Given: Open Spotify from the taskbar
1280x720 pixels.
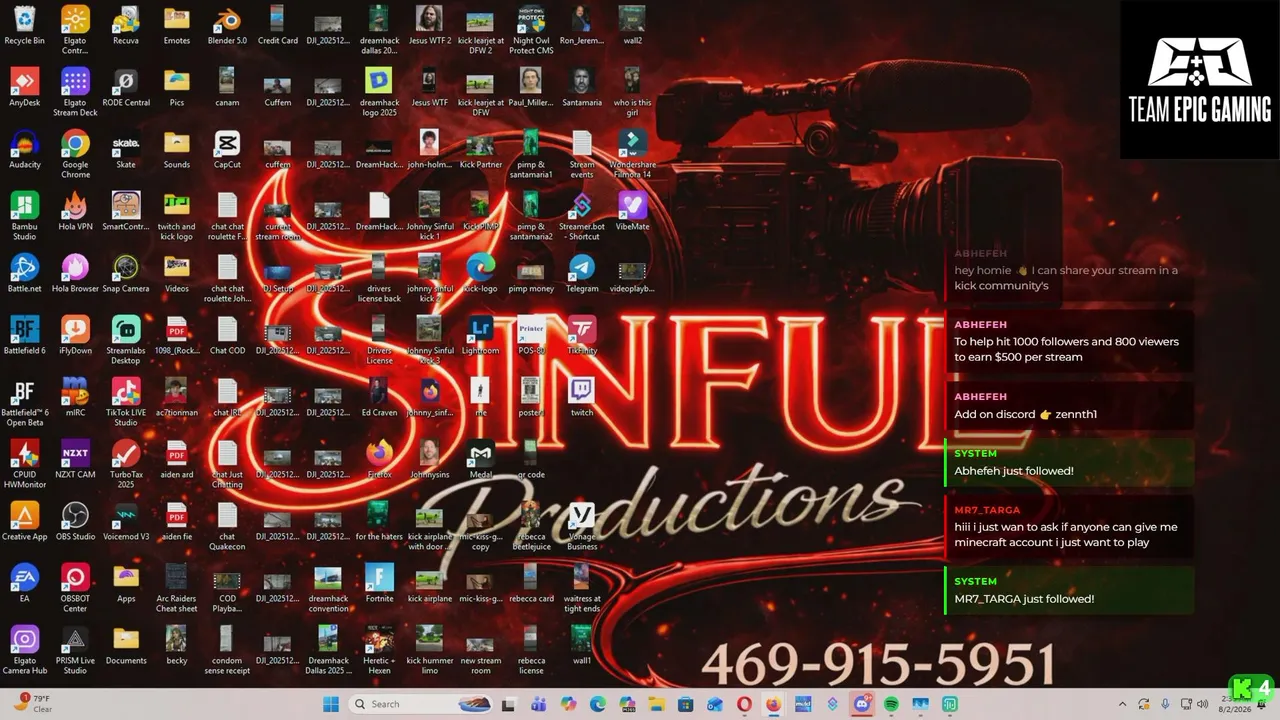Looking at the screenshot, I should click(890, 704).
